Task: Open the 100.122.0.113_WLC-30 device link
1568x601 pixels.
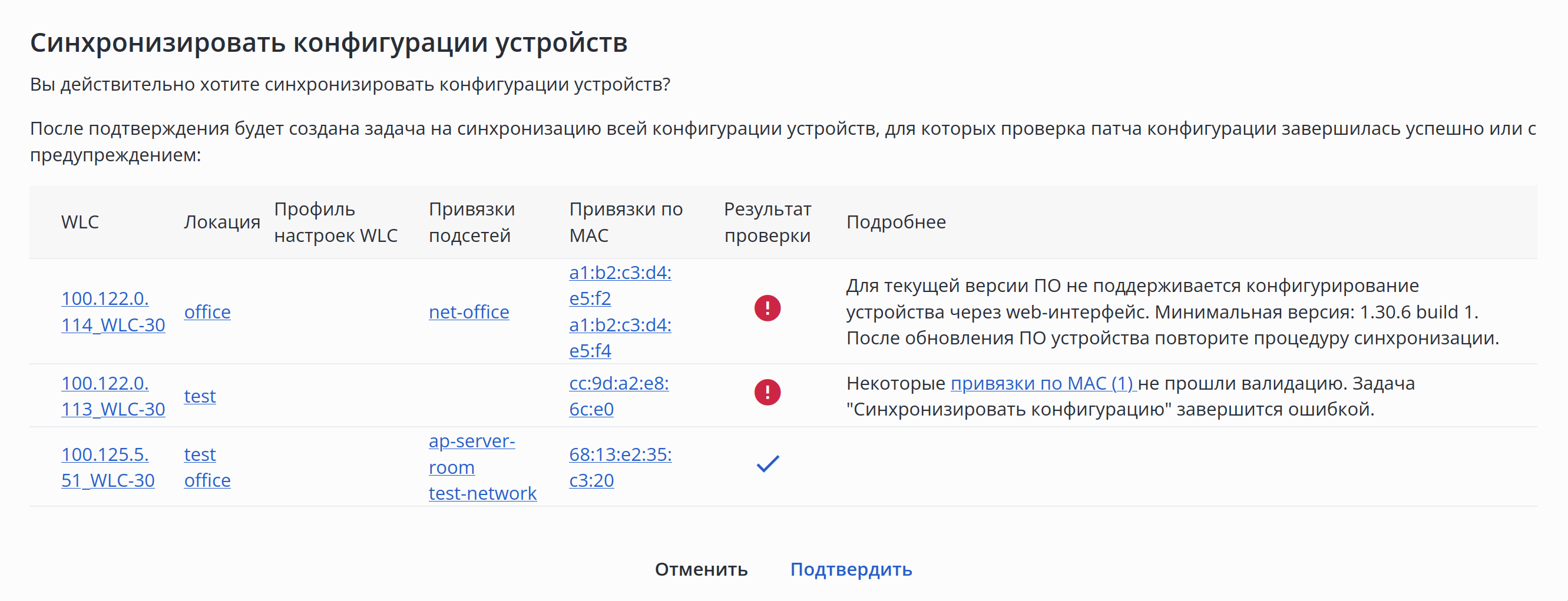Action: click(113, 396)
